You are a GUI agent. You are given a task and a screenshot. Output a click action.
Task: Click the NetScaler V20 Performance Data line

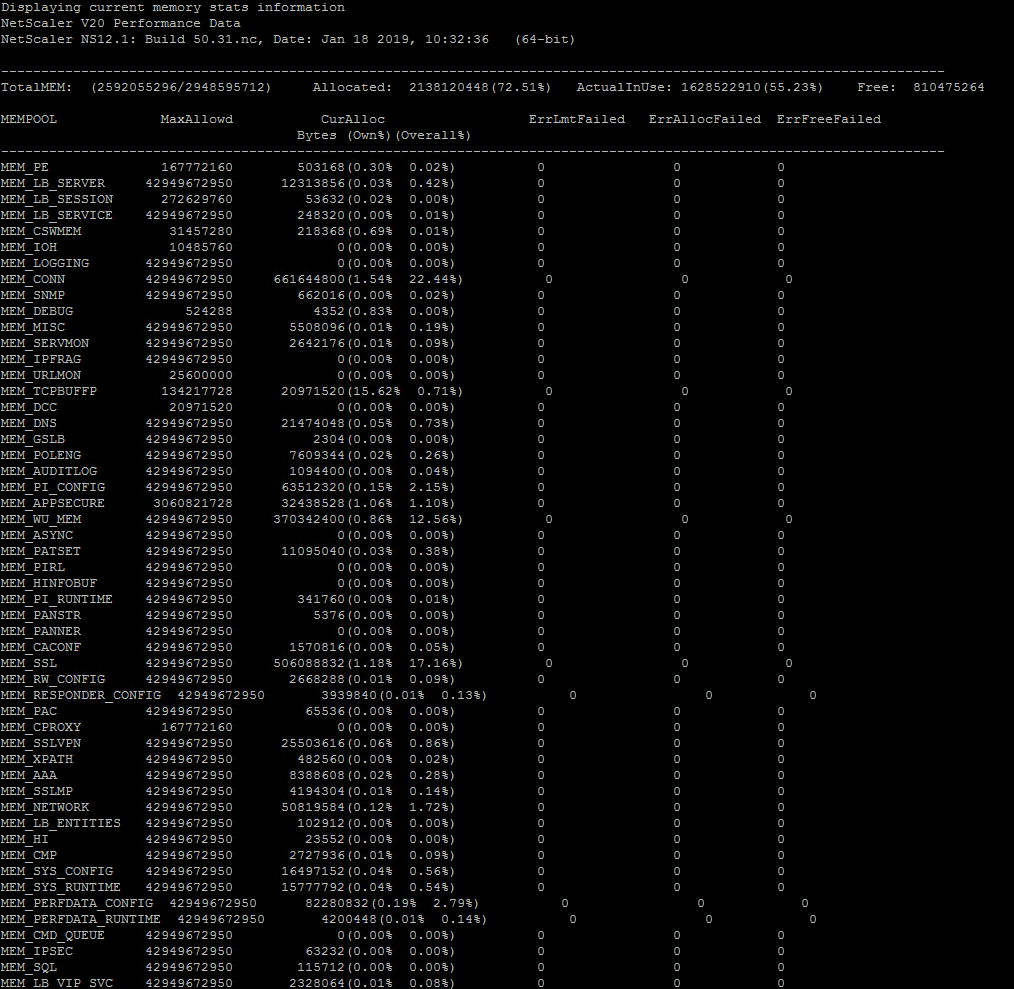coord(120,23)
